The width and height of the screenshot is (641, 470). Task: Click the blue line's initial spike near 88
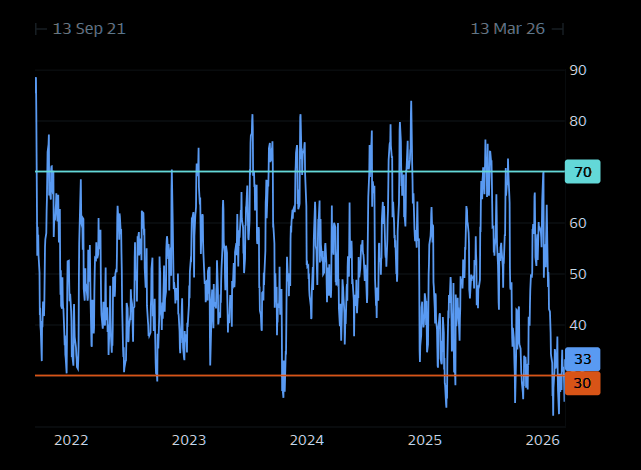coord(36,79)
